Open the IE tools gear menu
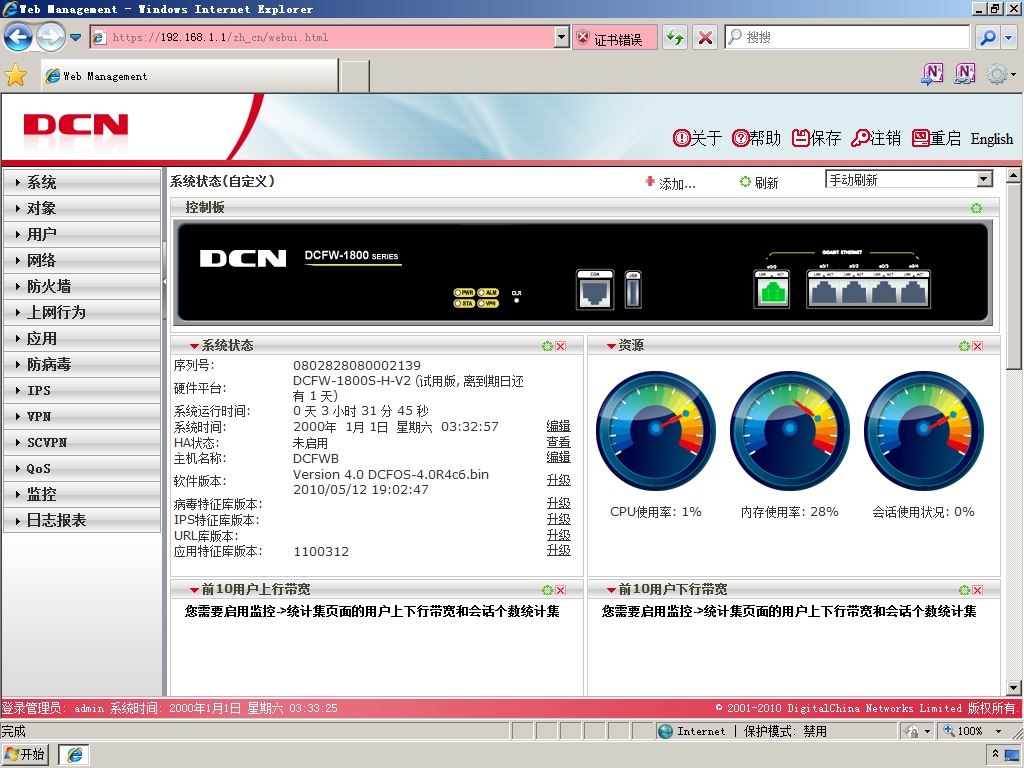 pyautogui.click(x=1000, y=74)
